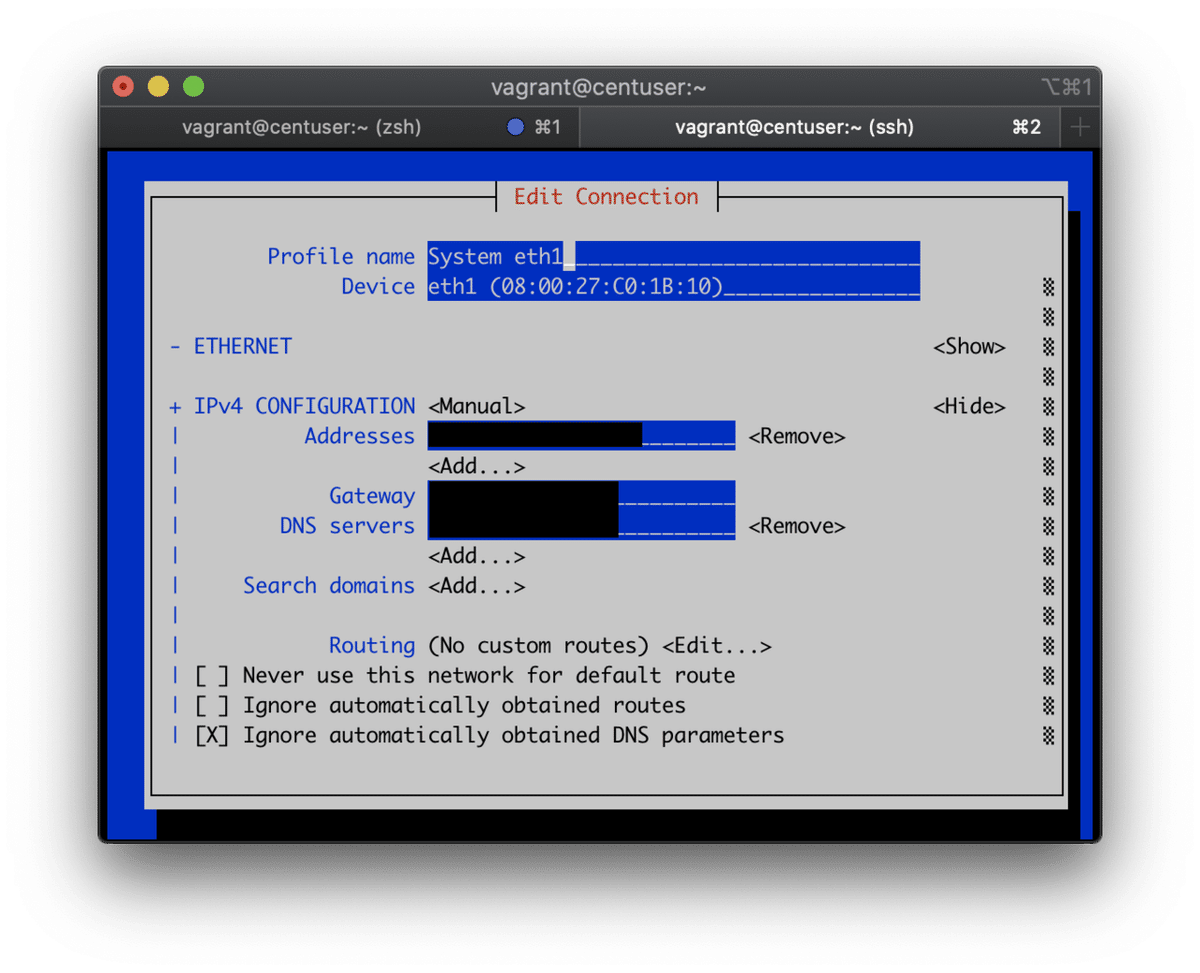Switch to the ssh terminal tab
1200x973 pixels.
[819, 127]
